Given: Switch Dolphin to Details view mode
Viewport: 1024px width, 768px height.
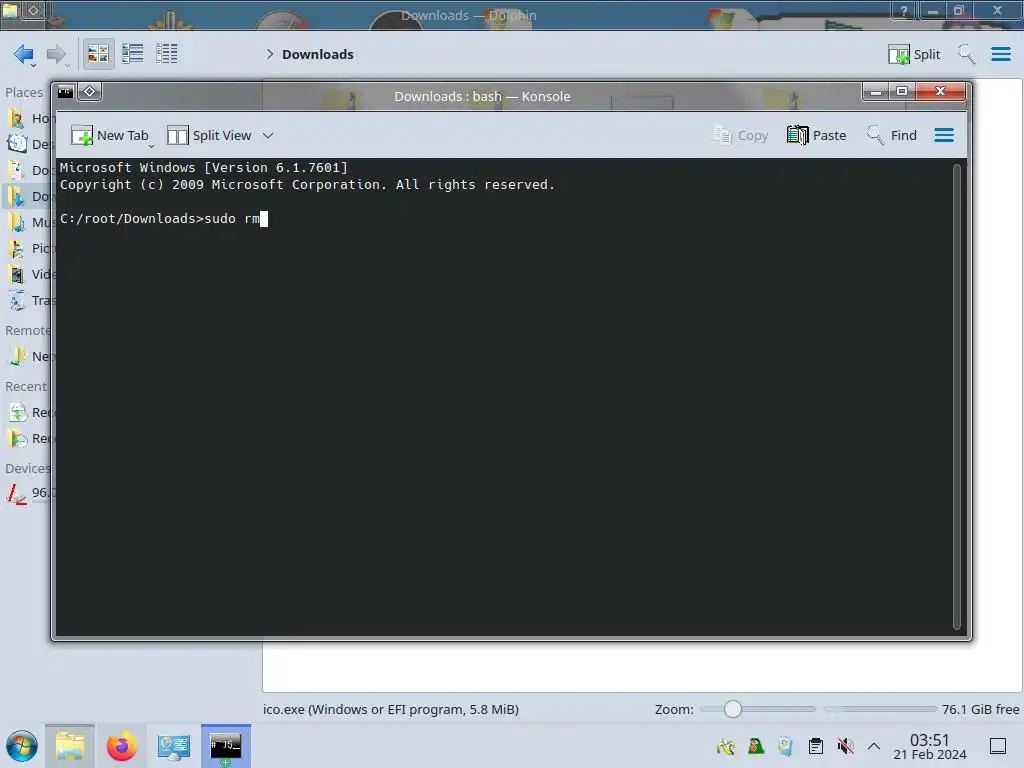Looking at the screenshot, I should (167, 54).
